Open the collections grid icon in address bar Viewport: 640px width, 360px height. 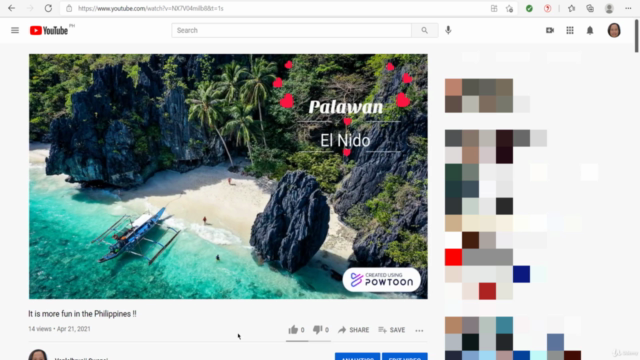pyautogui.click(x=494, y=8)
